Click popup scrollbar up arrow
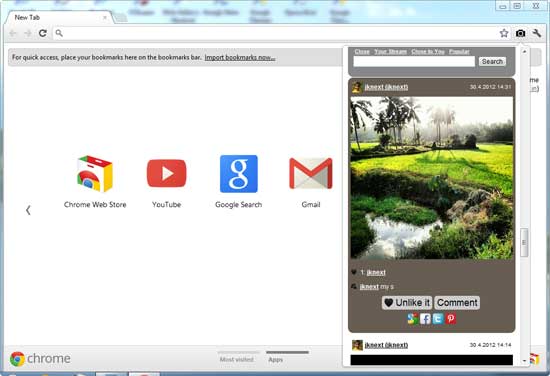 (524, 51)
